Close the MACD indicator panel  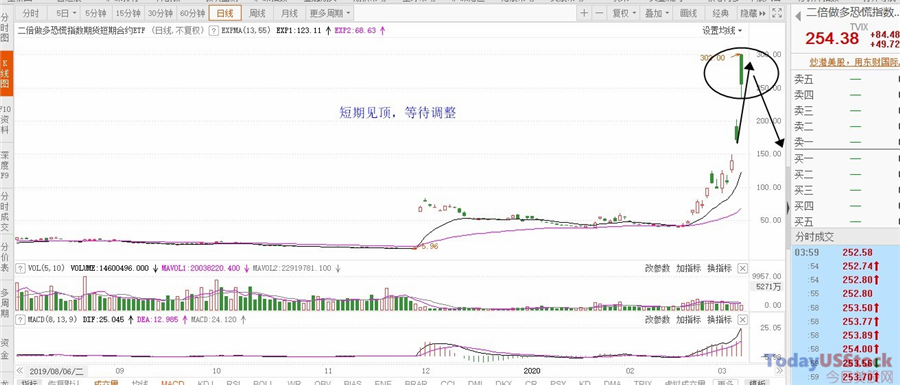(742, 319)
